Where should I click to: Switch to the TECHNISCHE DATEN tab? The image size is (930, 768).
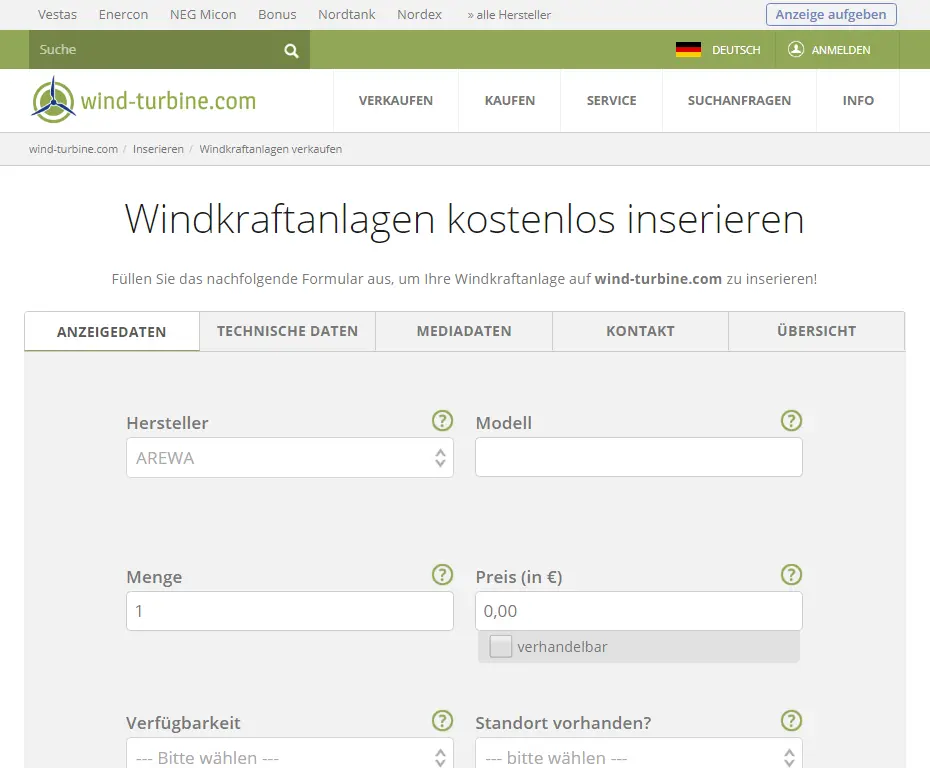287,330
